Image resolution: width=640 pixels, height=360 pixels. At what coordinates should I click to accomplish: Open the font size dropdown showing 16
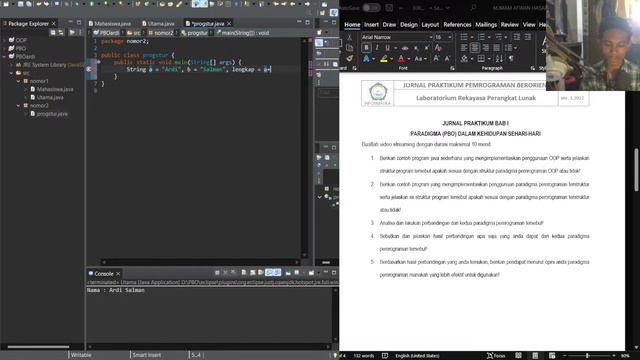tap(450, 37)
